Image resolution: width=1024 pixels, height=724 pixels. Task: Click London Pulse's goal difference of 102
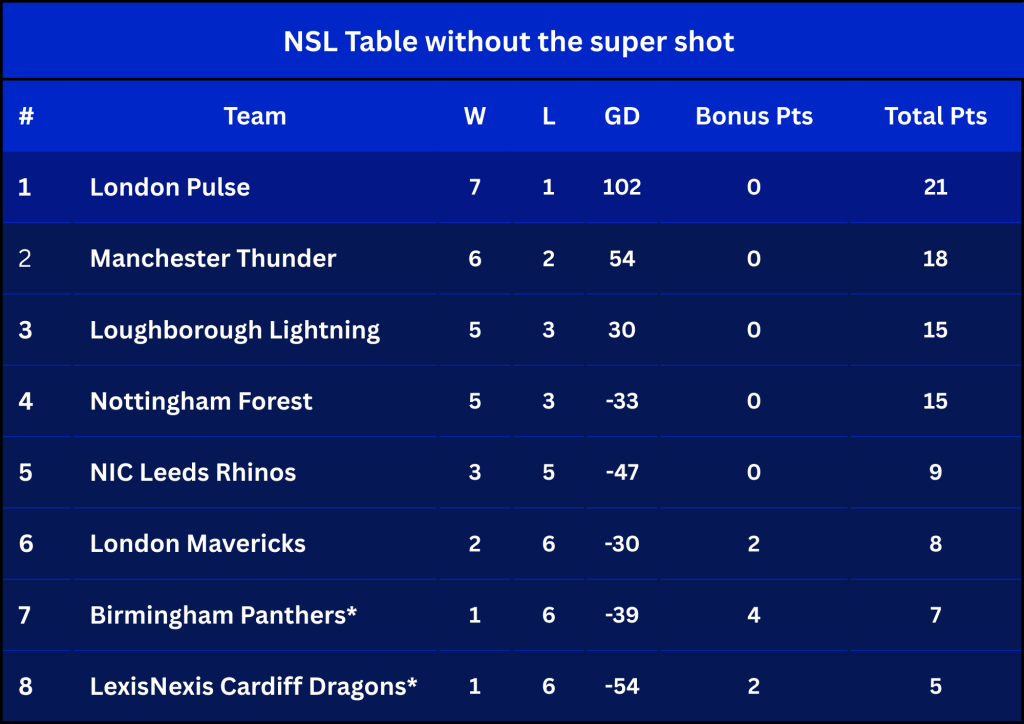pyautogui.click(x=622, y=187)
